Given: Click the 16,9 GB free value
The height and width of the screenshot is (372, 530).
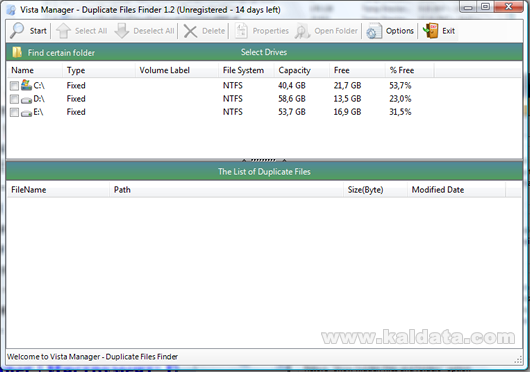Looking at the screenshot, I should coord(347,112).
